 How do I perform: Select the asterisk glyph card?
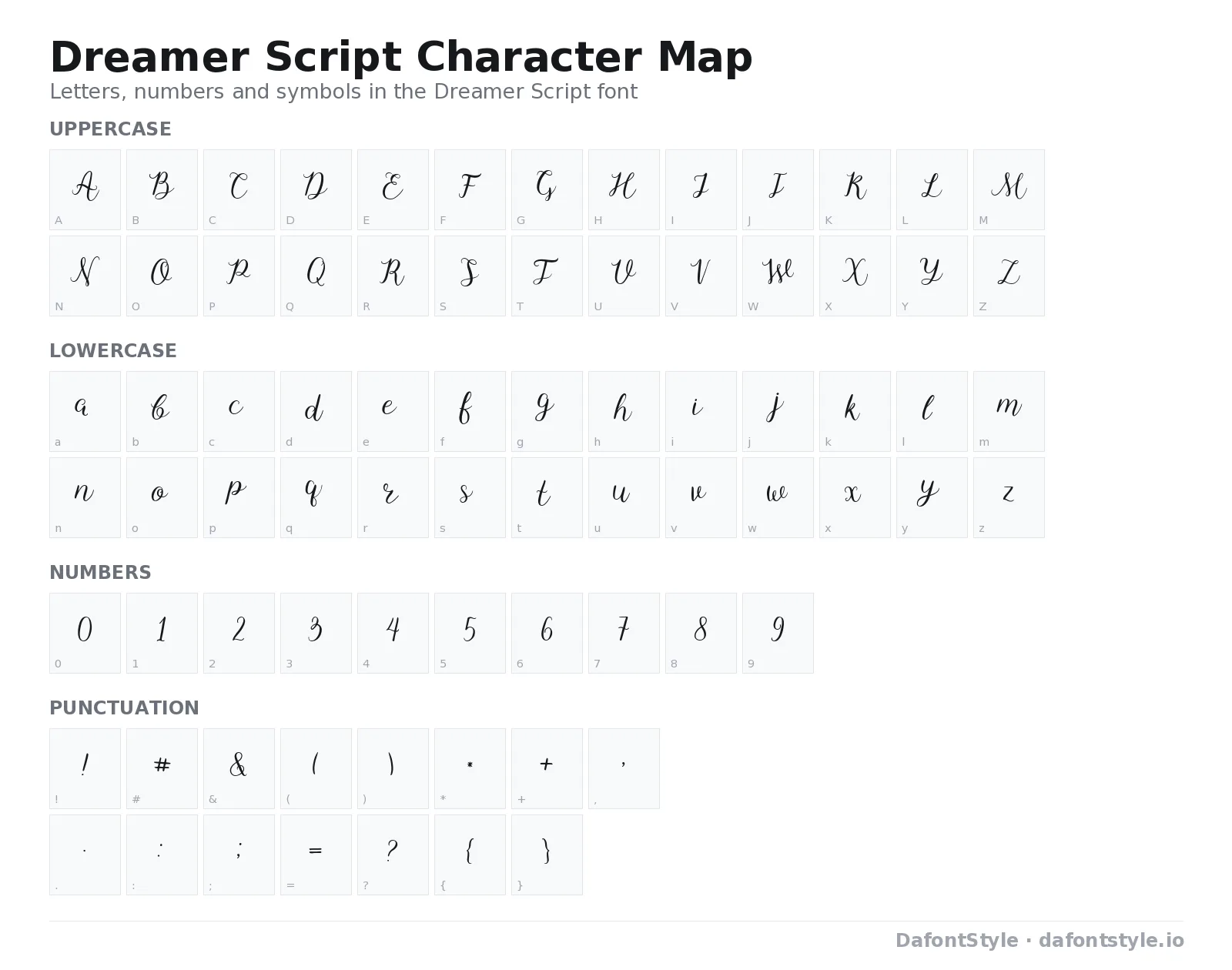[x=470, y=768]
